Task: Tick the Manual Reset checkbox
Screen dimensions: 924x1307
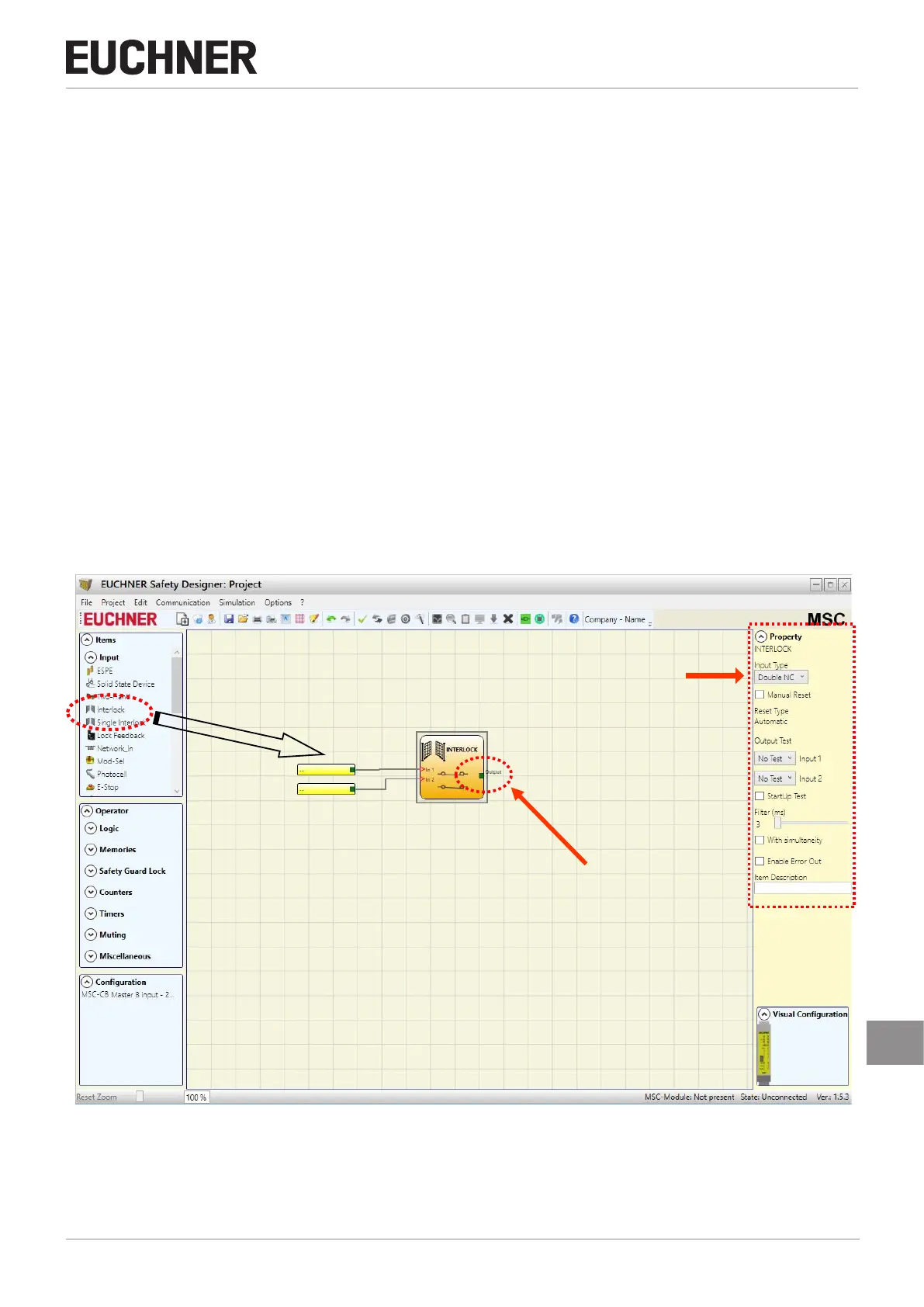Action: [760, 695]
